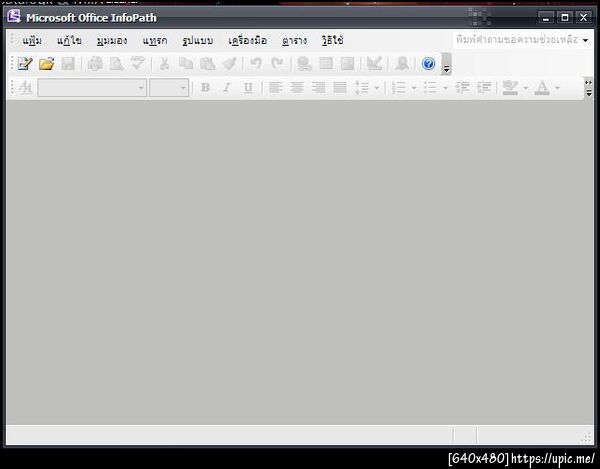Expand Formatting toolbar options arrow
The width and height of the screenshot is (600, 469).
click(x=589, y=88)
